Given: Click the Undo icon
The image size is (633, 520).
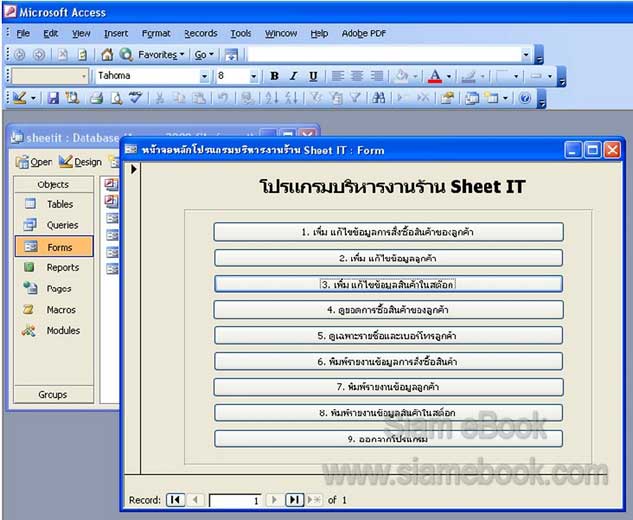Looking at the screenshot, I should coord(222,98).
